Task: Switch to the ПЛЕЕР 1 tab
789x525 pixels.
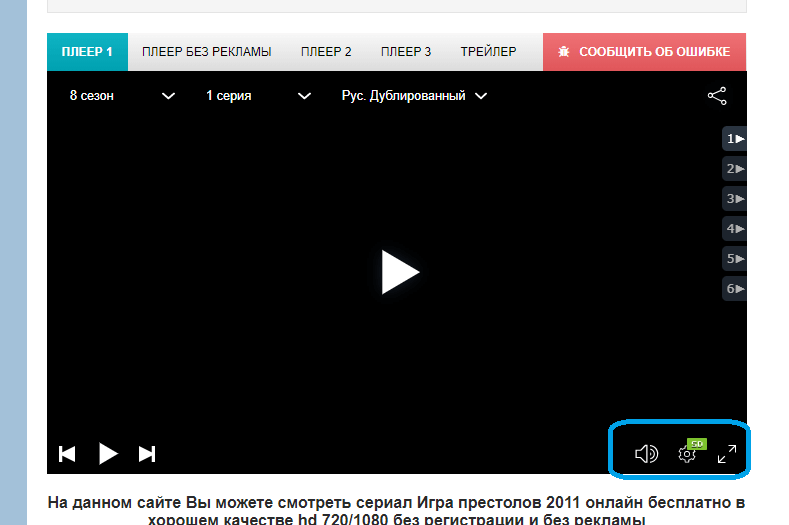Action: coord(87,52)
